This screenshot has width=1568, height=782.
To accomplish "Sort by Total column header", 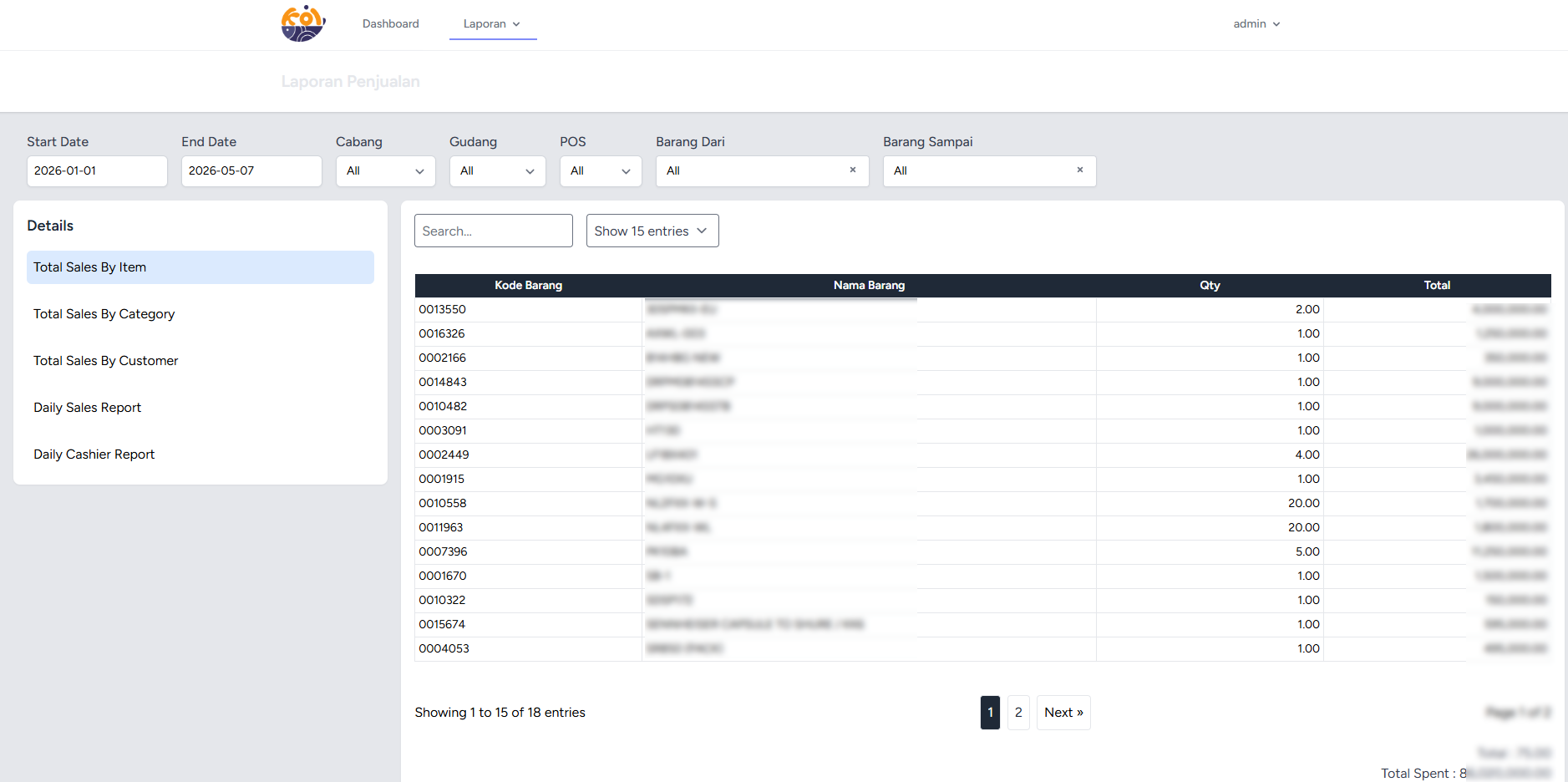I will (x=1437, y=286).
